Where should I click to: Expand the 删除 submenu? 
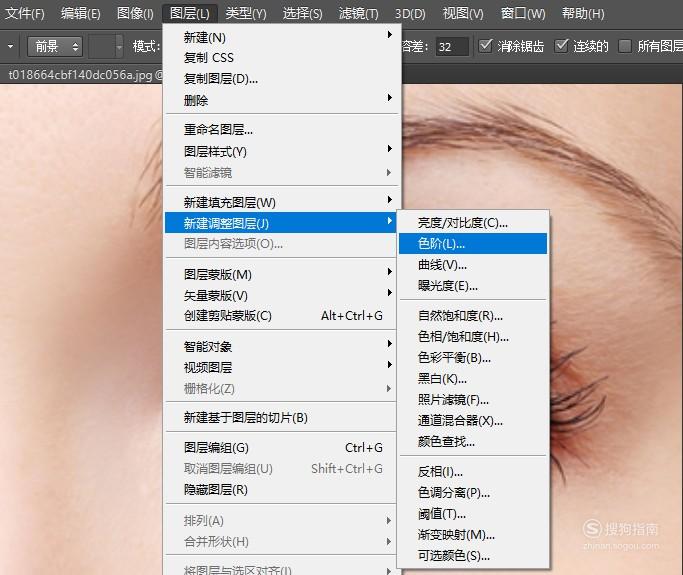[281, 100]
